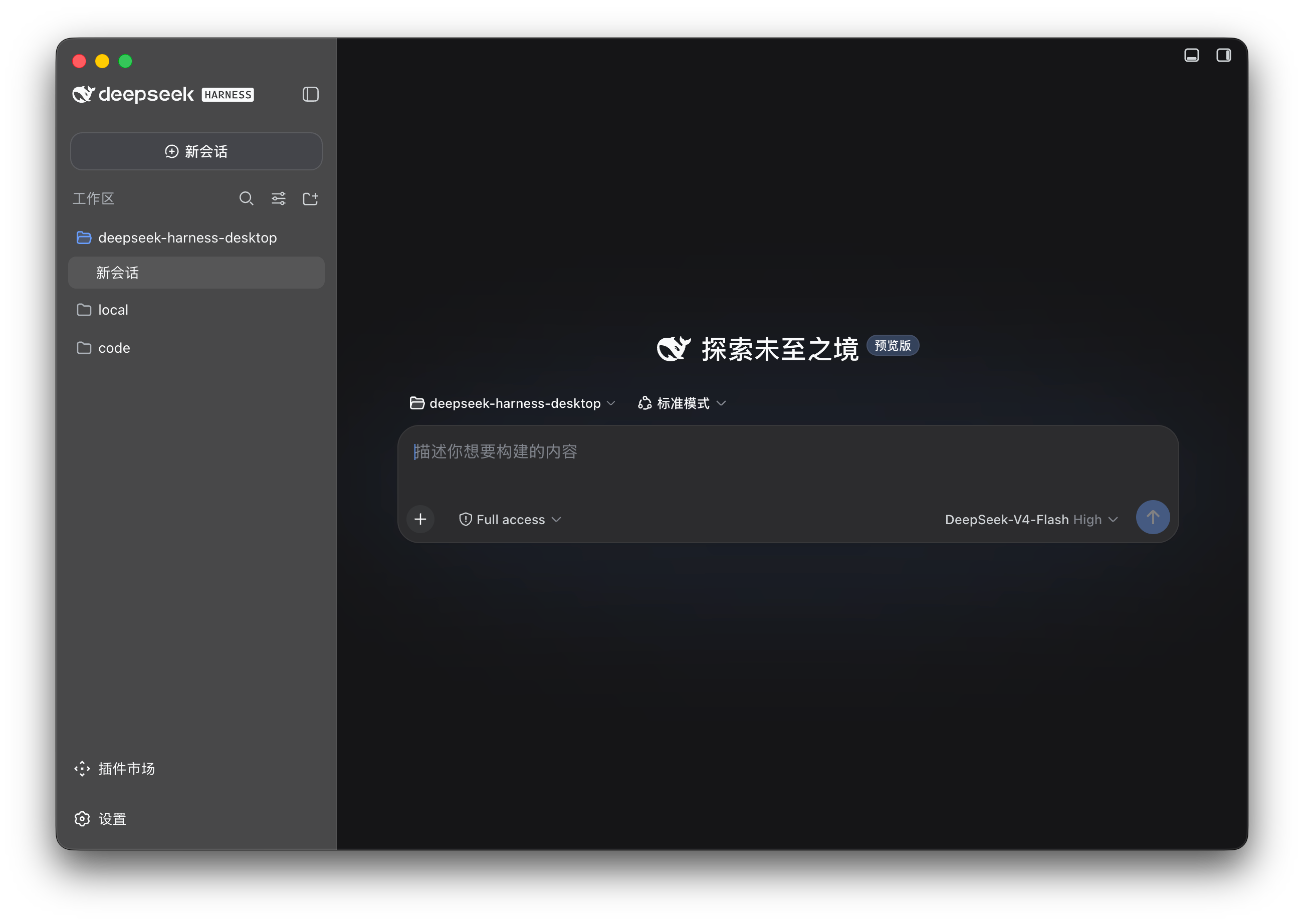Viewport: 1304px width, 924px height.
Task: Send the prompt with the arrow button
Action: click(1153, 517)
